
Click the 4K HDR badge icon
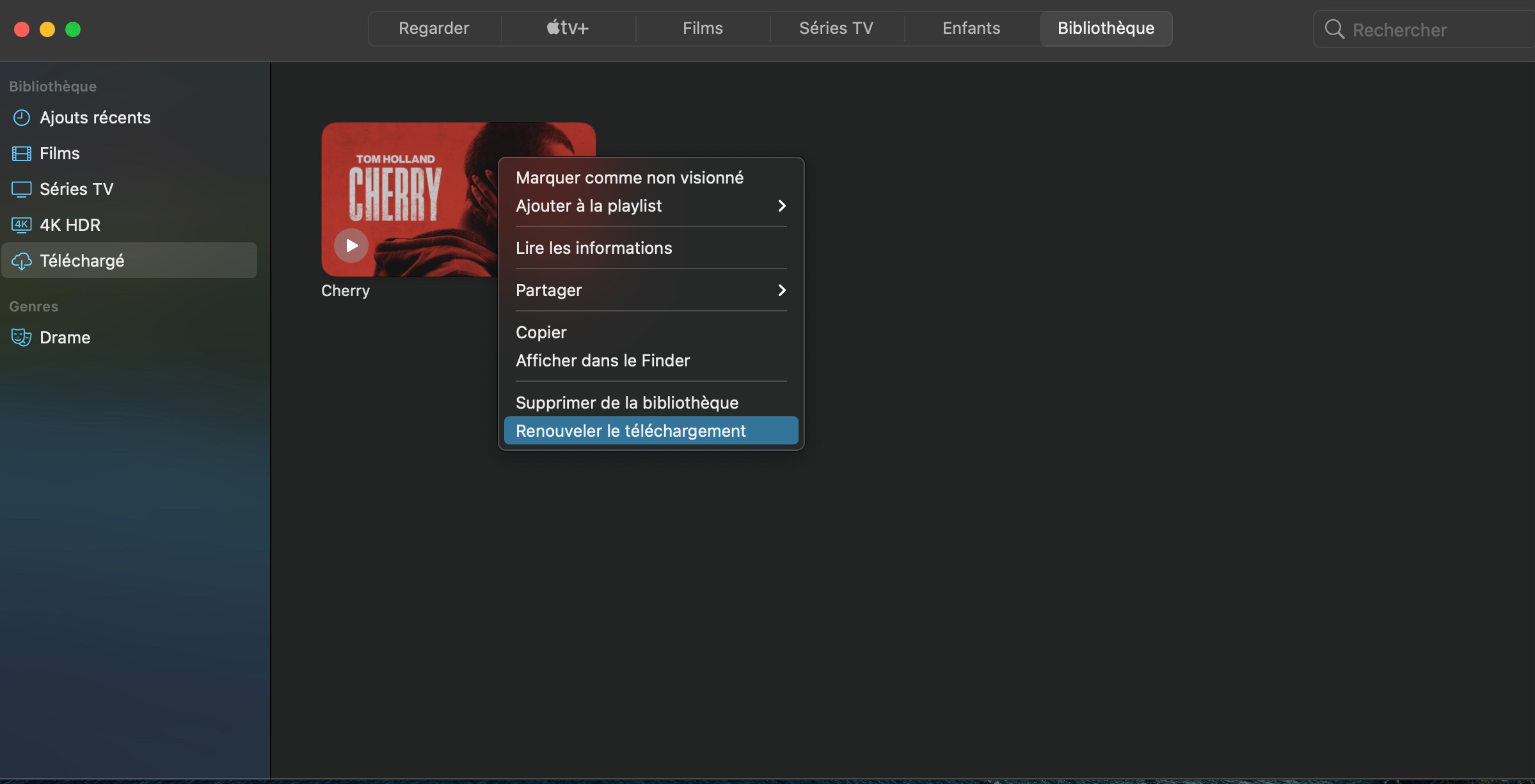(x=22, y=225)
